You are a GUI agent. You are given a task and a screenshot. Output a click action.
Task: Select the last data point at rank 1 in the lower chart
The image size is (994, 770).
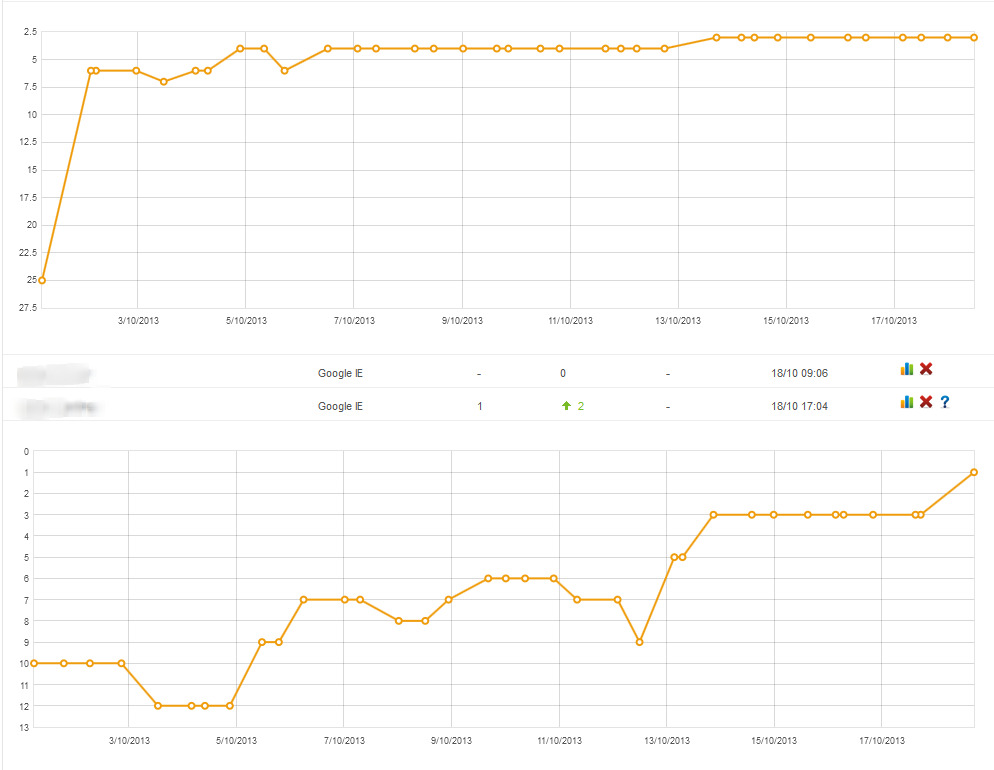pyautogui.click(x=974, y=472)
